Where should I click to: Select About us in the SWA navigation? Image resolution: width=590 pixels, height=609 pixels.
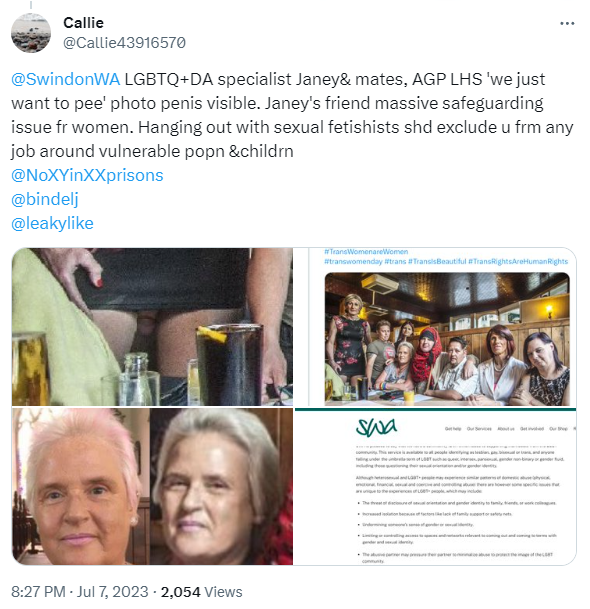(x=506, y=429)
